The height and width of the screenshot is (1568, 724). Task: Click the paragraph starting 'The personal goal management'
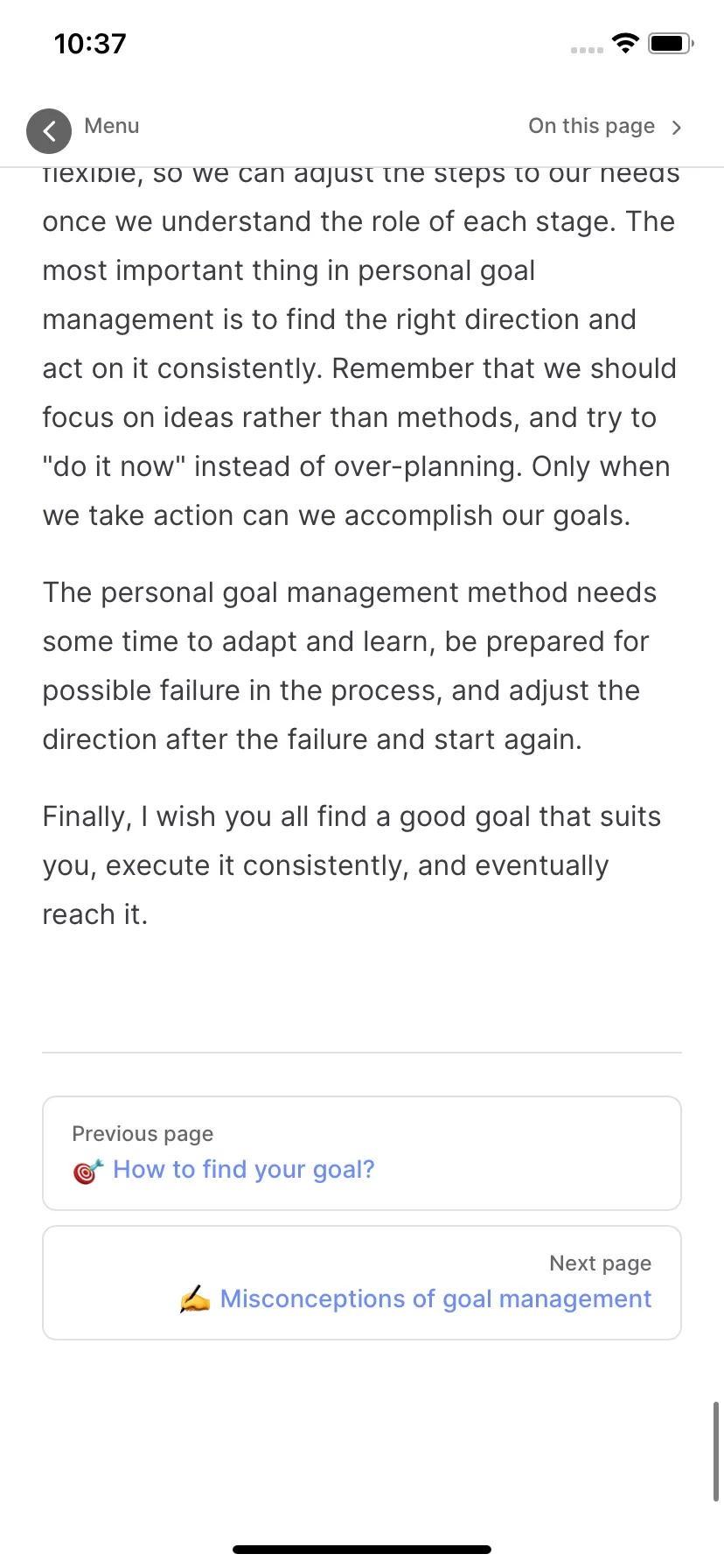click(350, 666)
